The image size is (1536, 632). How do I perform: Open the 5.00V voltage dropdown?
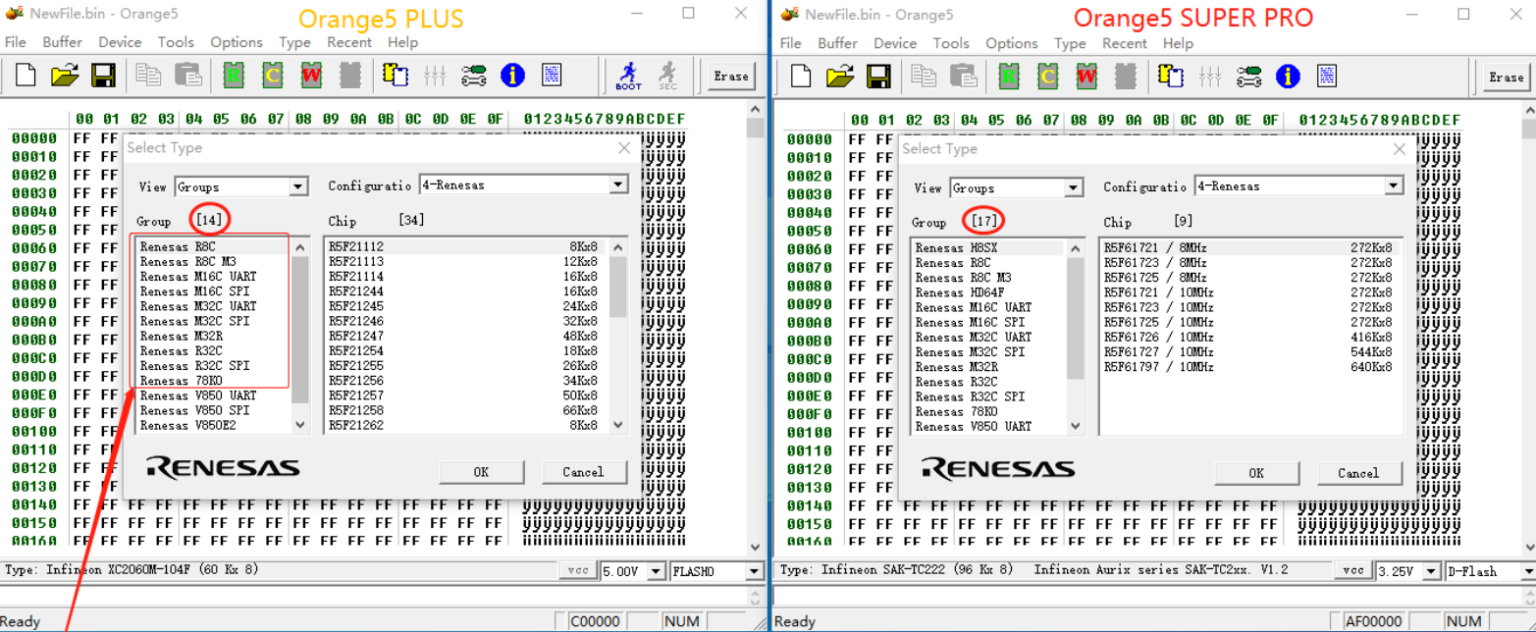(656, 571)
